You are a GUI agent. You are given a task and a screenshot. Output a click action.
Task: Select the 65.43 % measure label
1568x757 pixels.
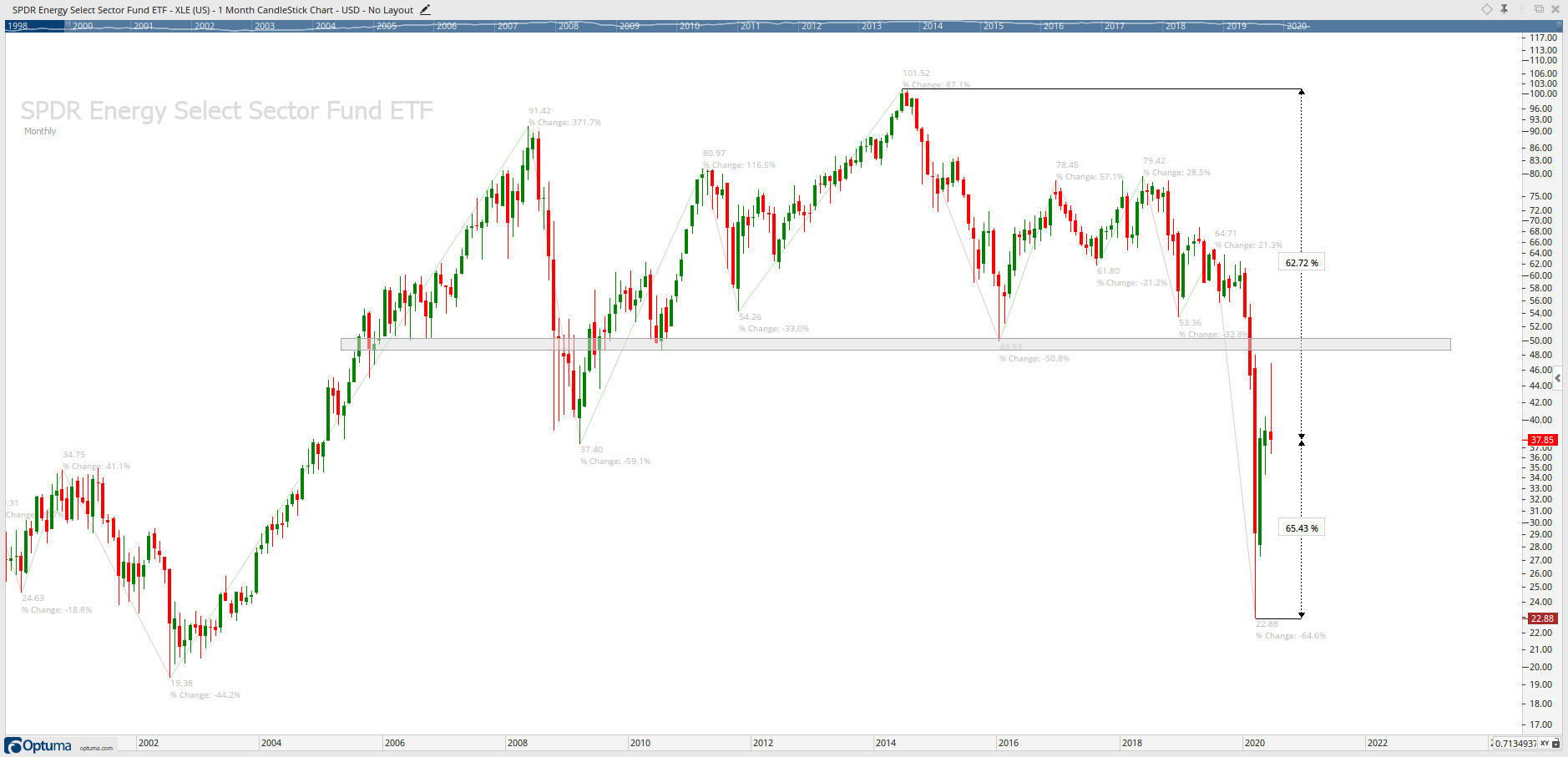1302,528
